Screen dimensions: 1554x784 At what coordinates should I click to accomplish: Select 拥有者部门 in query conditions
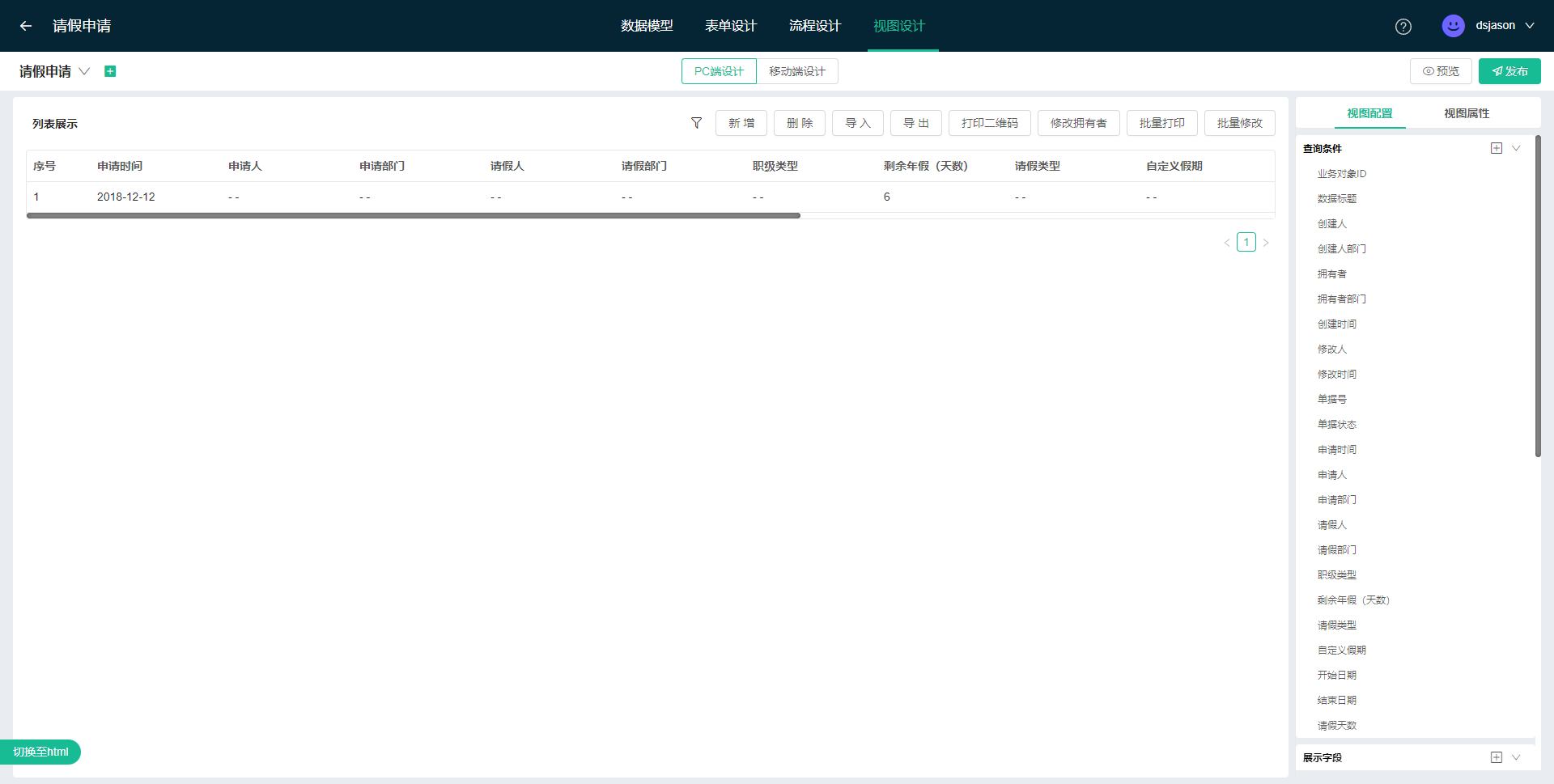click(1342, 299)
